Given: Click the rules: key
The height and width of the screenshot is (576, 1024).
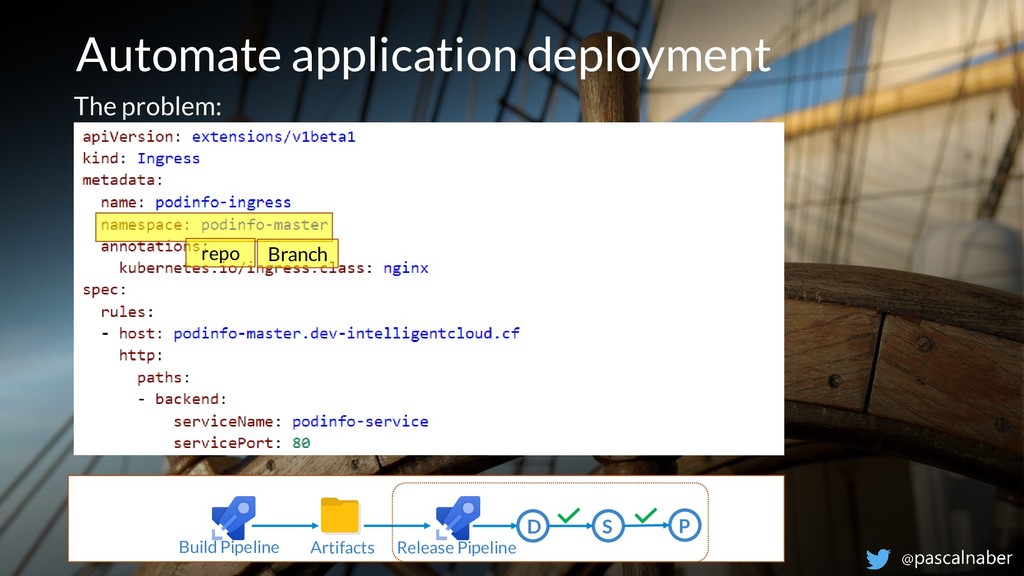Looking at the screenshot, I should coord(127,312).
